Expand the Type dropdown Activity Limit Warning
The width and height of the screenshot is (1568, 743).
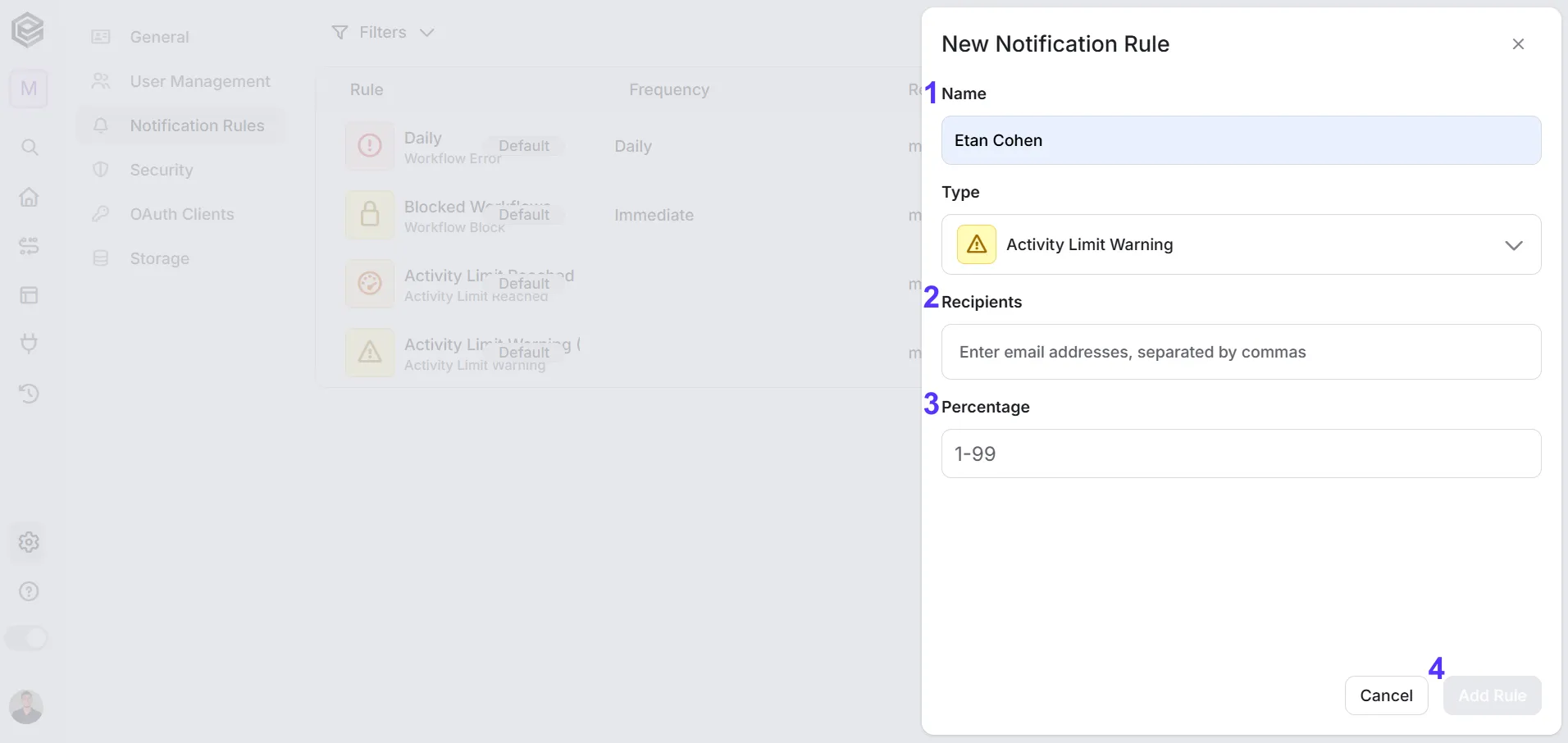1241,244
